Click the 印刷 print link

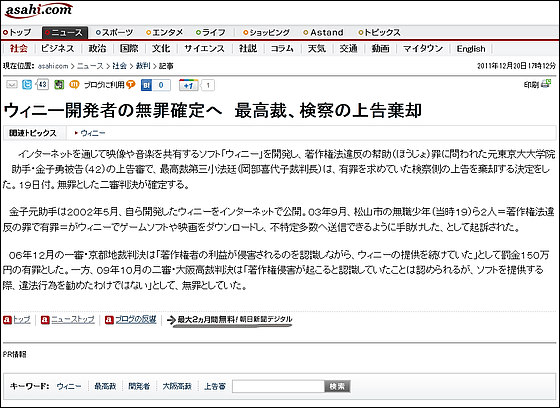pyautogui.click(x=531, y=85)
